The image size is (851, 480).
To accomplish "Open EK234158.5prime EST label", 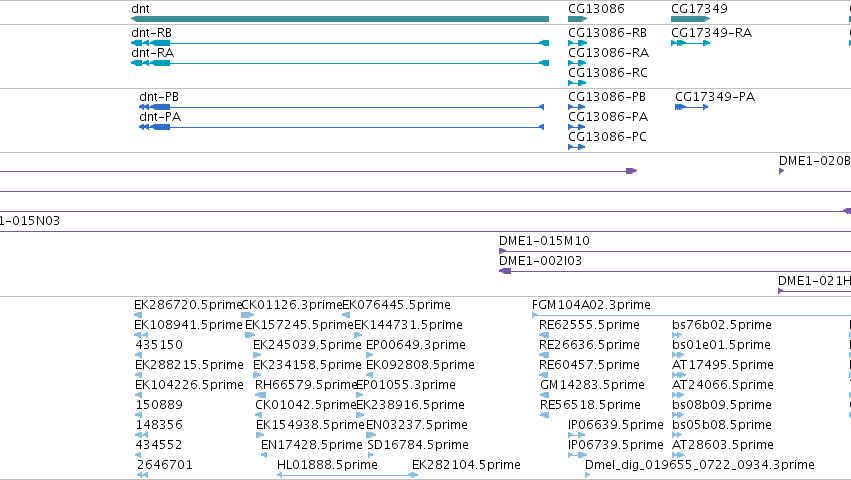I will coord(307,365).
